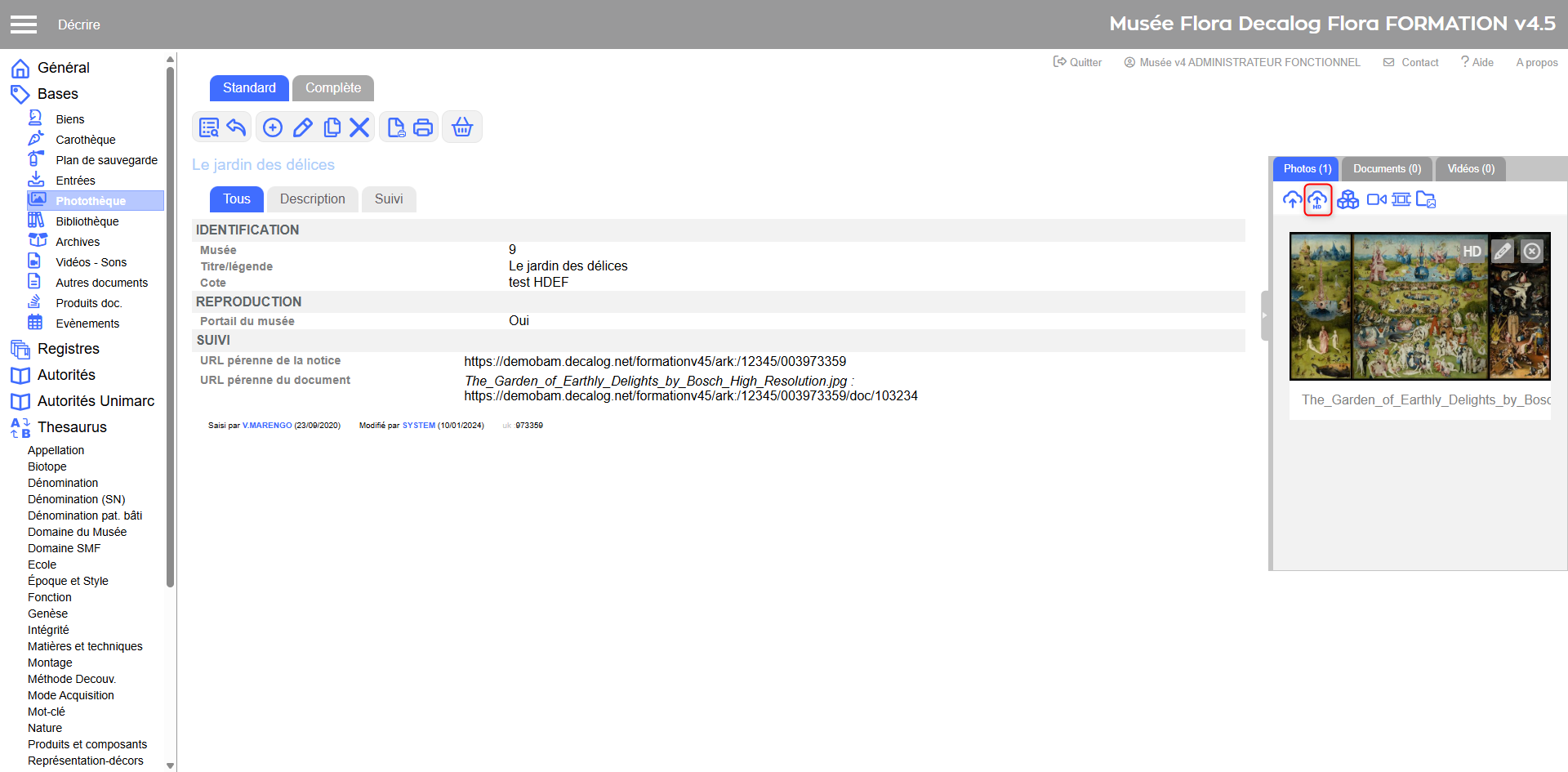The image size is (1568, 772).
Task: Open Bibliothèque in the Bases list
Action: pos(87,221)
